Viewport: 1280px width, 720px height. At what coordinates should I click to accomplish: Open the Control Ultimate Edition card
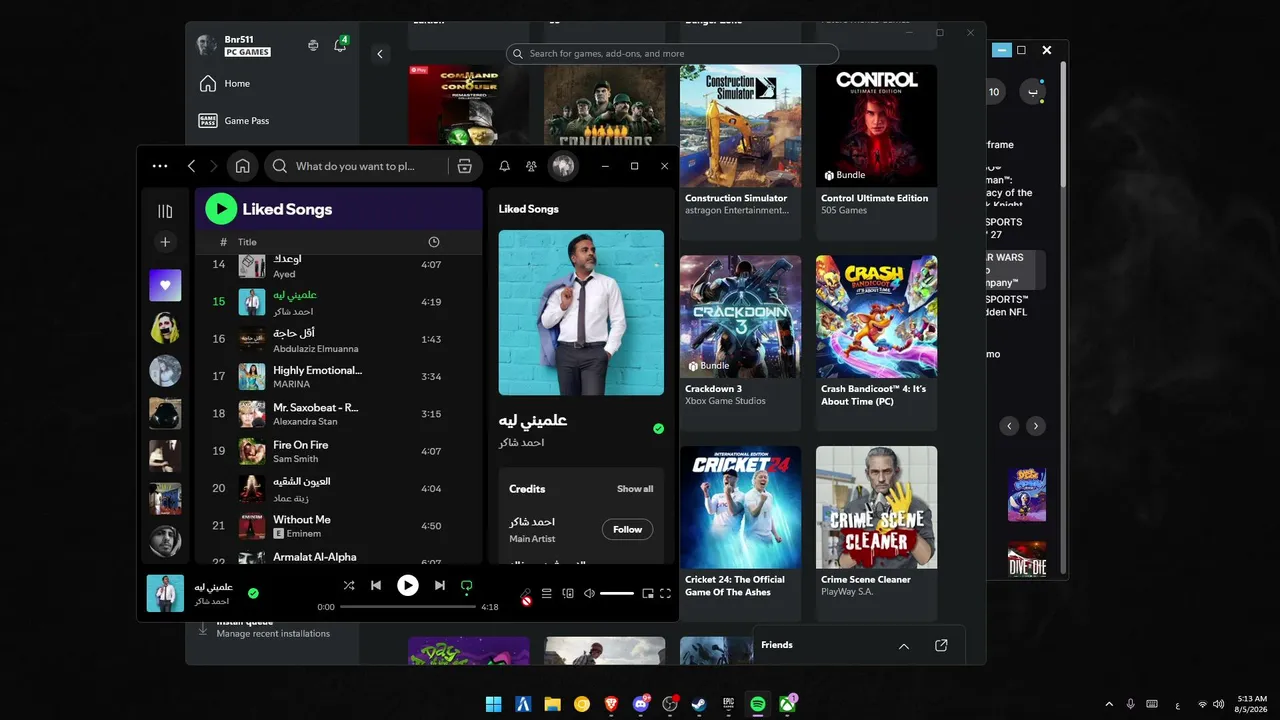point(876,152)
